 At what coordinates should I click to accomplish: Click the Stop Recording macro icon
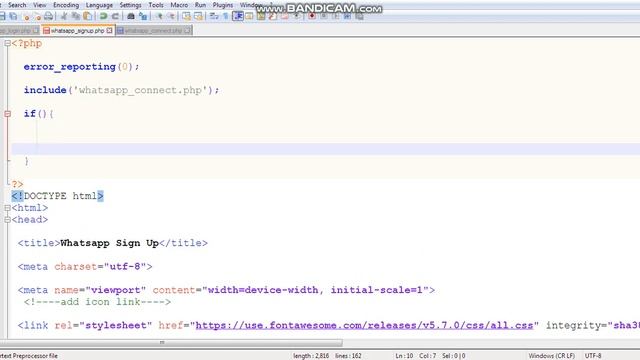pyautogui.click(x=324, y=16)
